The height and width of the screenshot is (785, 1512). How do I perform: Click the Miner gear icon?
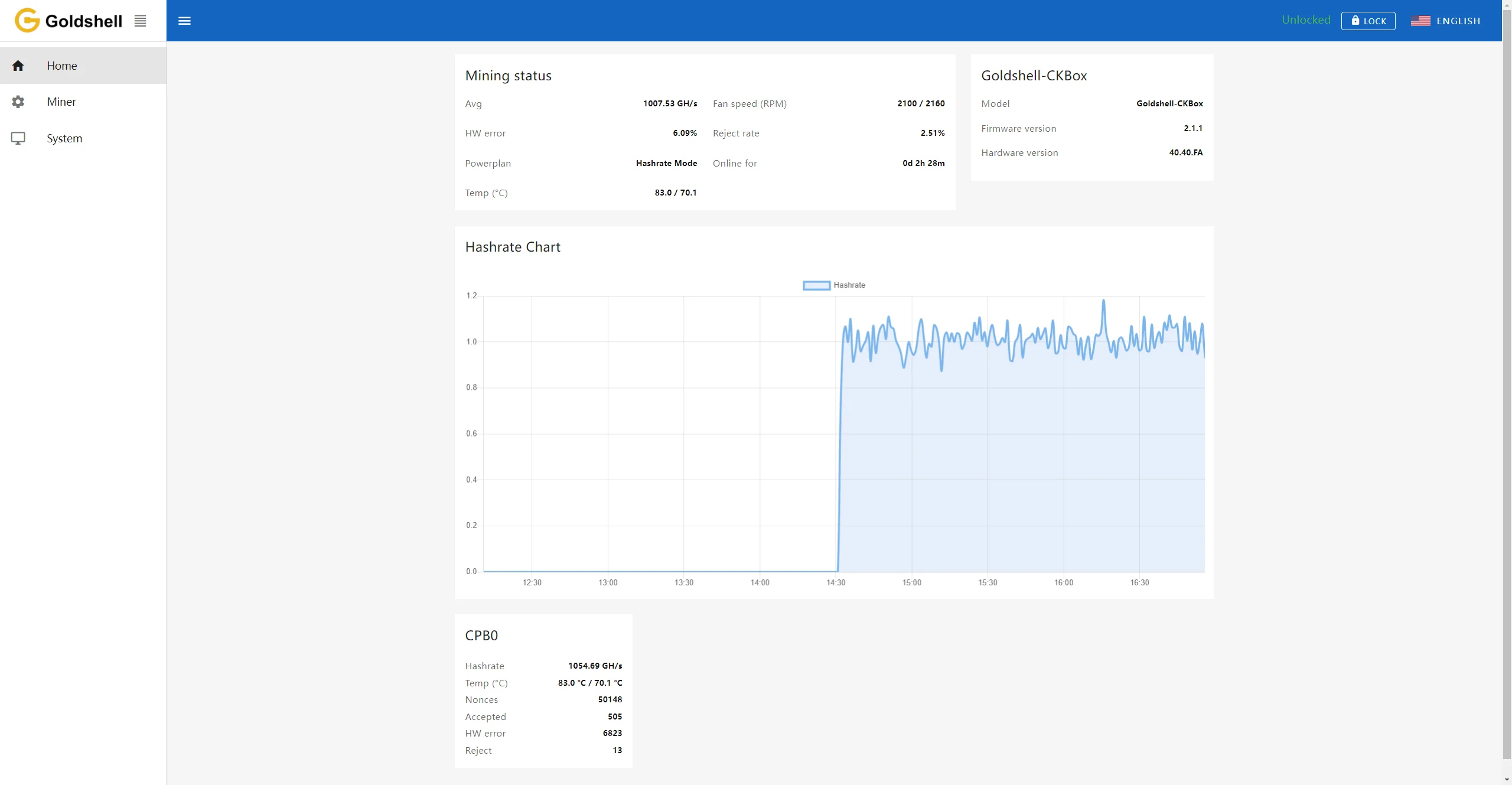click(x=18, y=102)
